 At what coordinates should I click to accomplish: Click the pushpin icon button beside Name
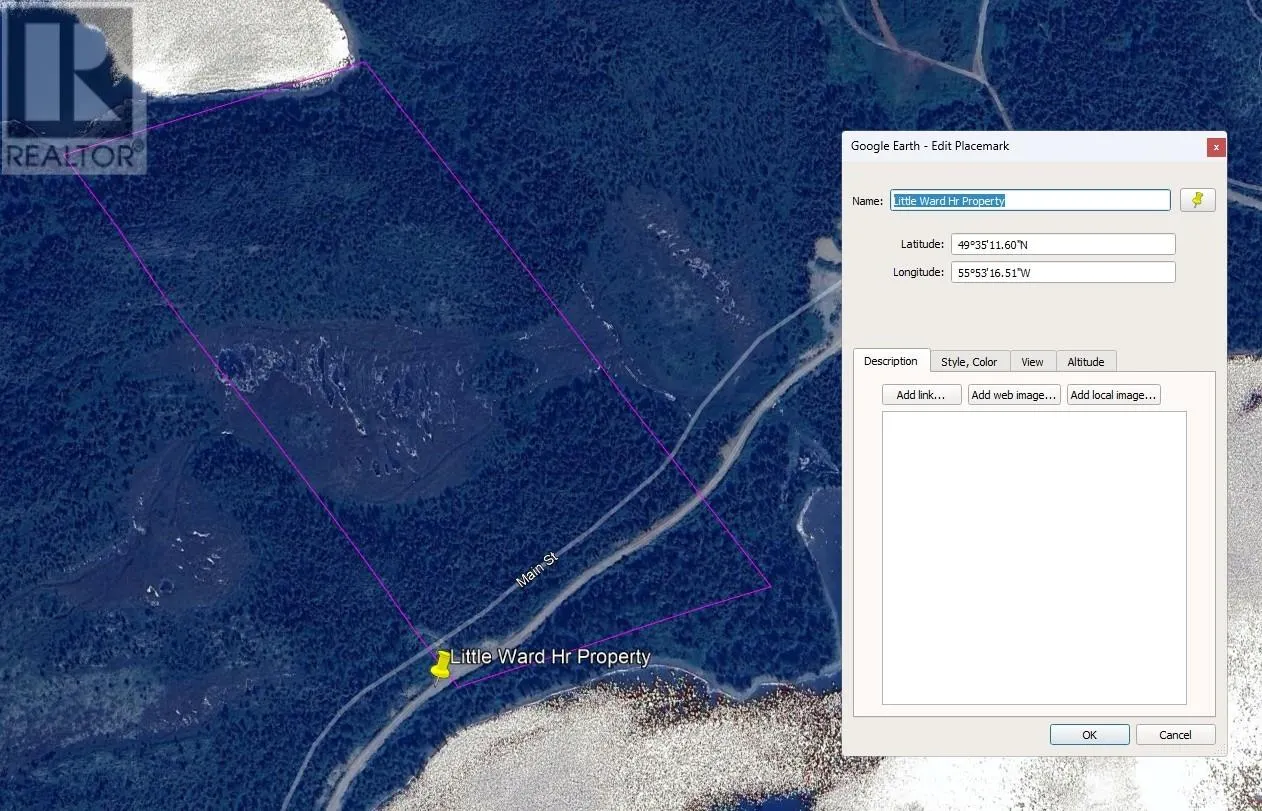click(1197, 200)
